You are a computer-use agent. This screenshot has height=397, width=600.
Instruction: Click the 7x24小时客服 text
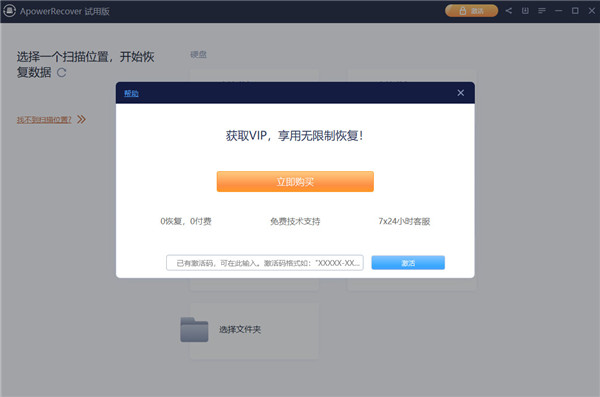(404, 221)
